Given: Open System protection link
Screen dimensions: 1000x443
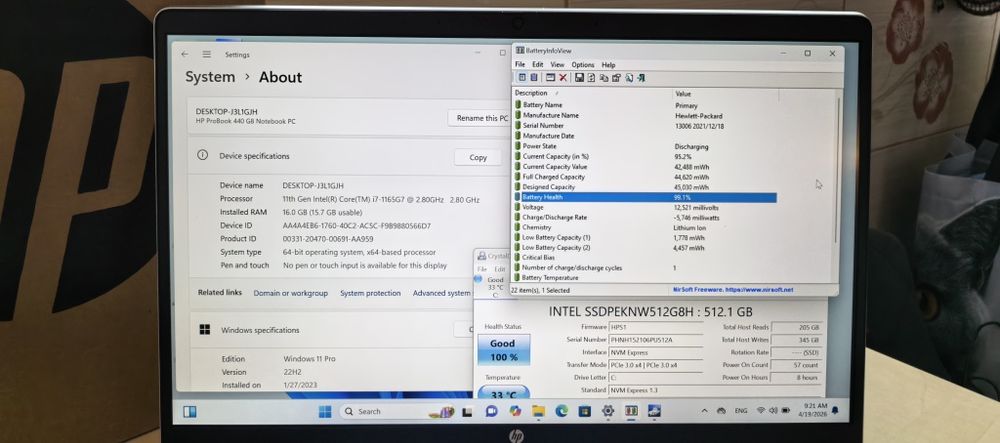Looking at the screenshot, I should pyautogui.click(x=371, y=293).
